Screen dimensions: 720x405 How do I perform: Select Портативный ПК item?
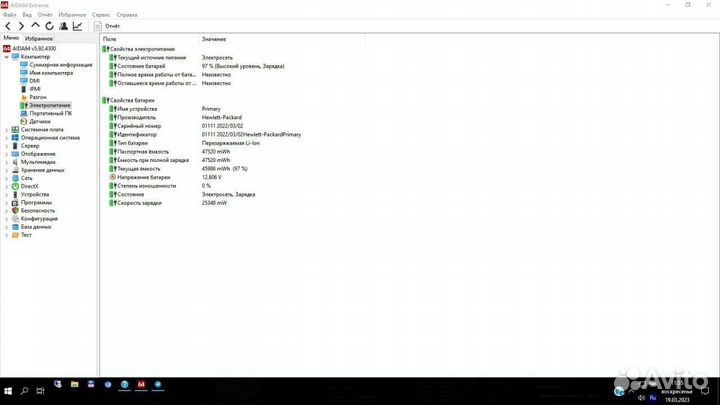point(51,113)
